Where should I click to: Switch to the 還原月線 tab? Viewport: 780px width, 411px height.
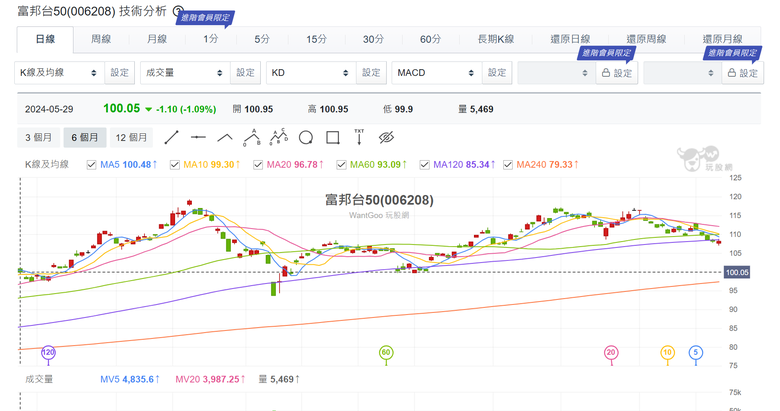pyautogui.click(x=722, y=39)
